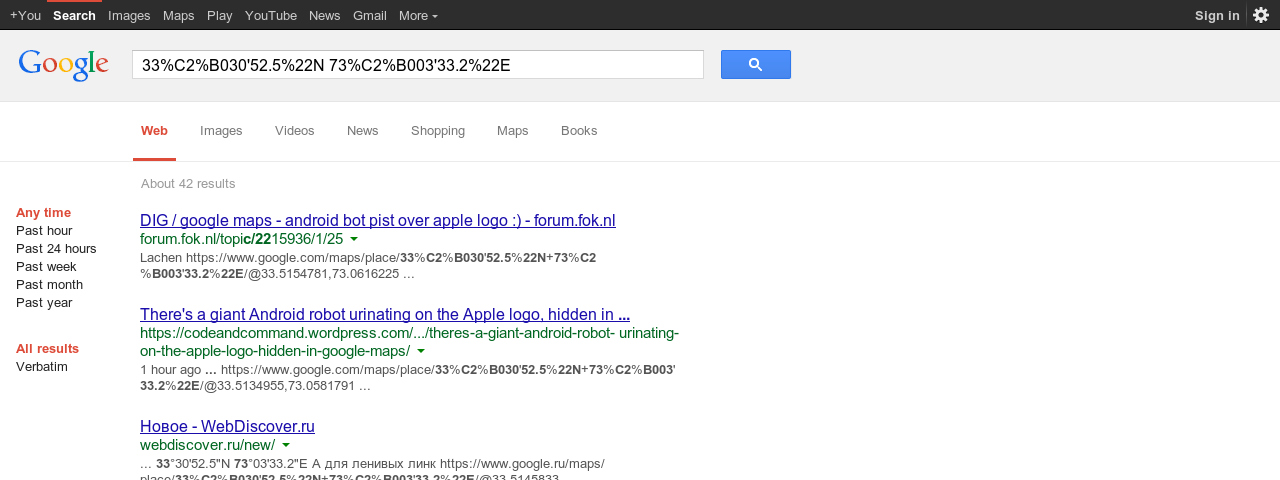
Task: Click the codeandcommand.wordpress.com green URL
Action: [x=409, y=342]
